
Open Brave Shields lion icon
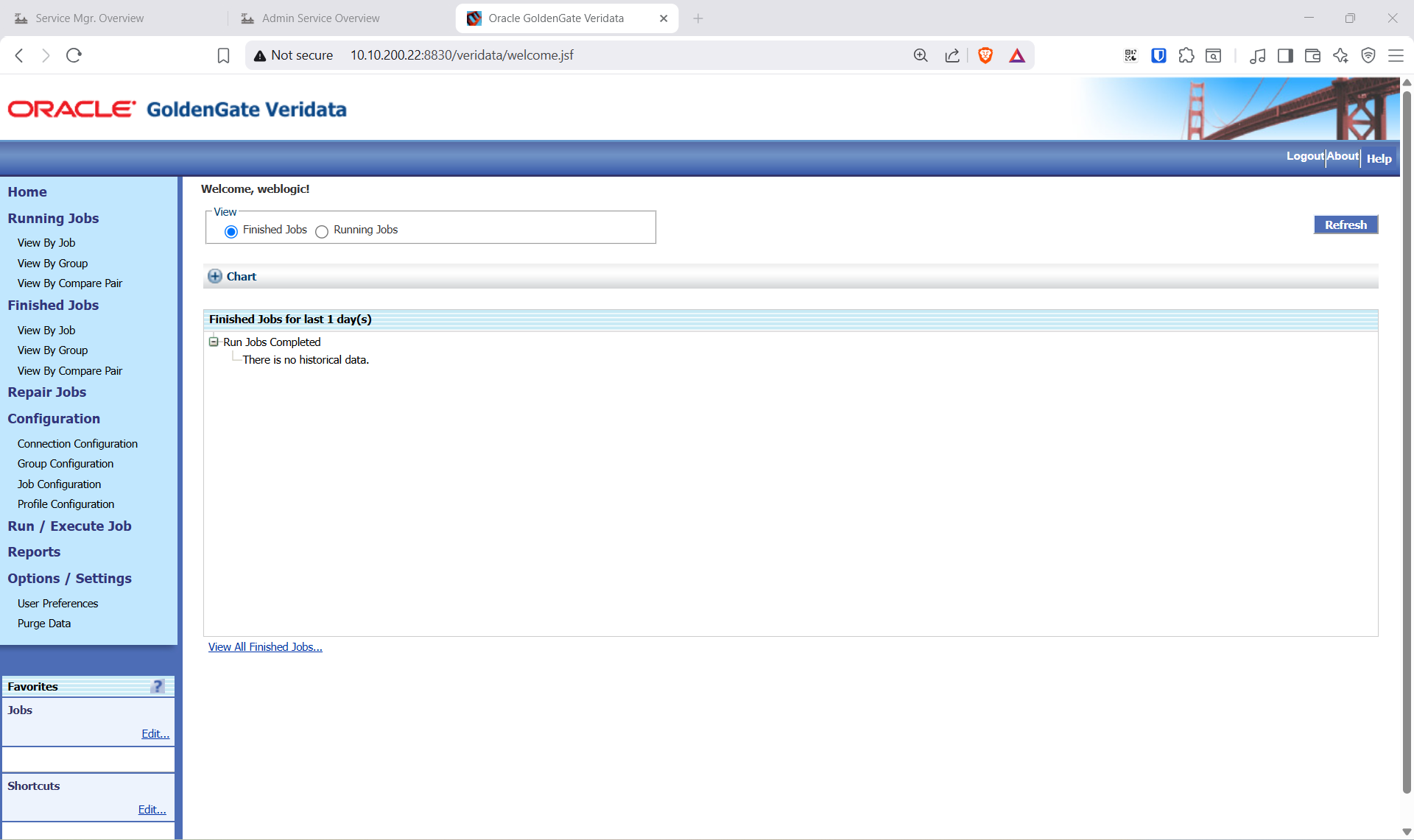point(985,55)
